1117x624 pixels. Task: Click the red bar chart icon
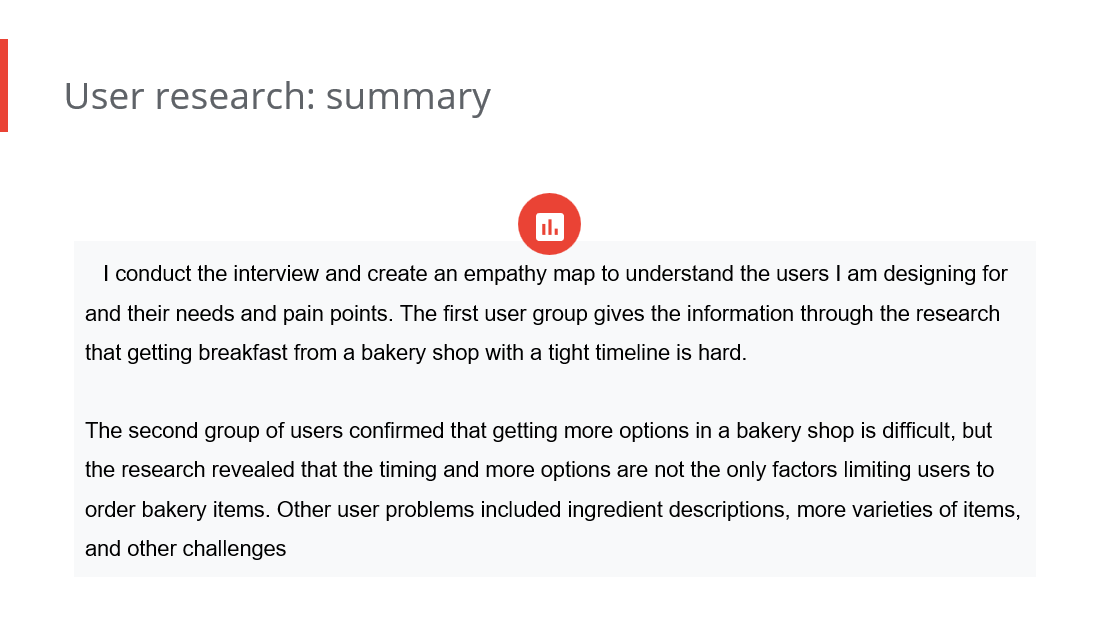point(549,225)
